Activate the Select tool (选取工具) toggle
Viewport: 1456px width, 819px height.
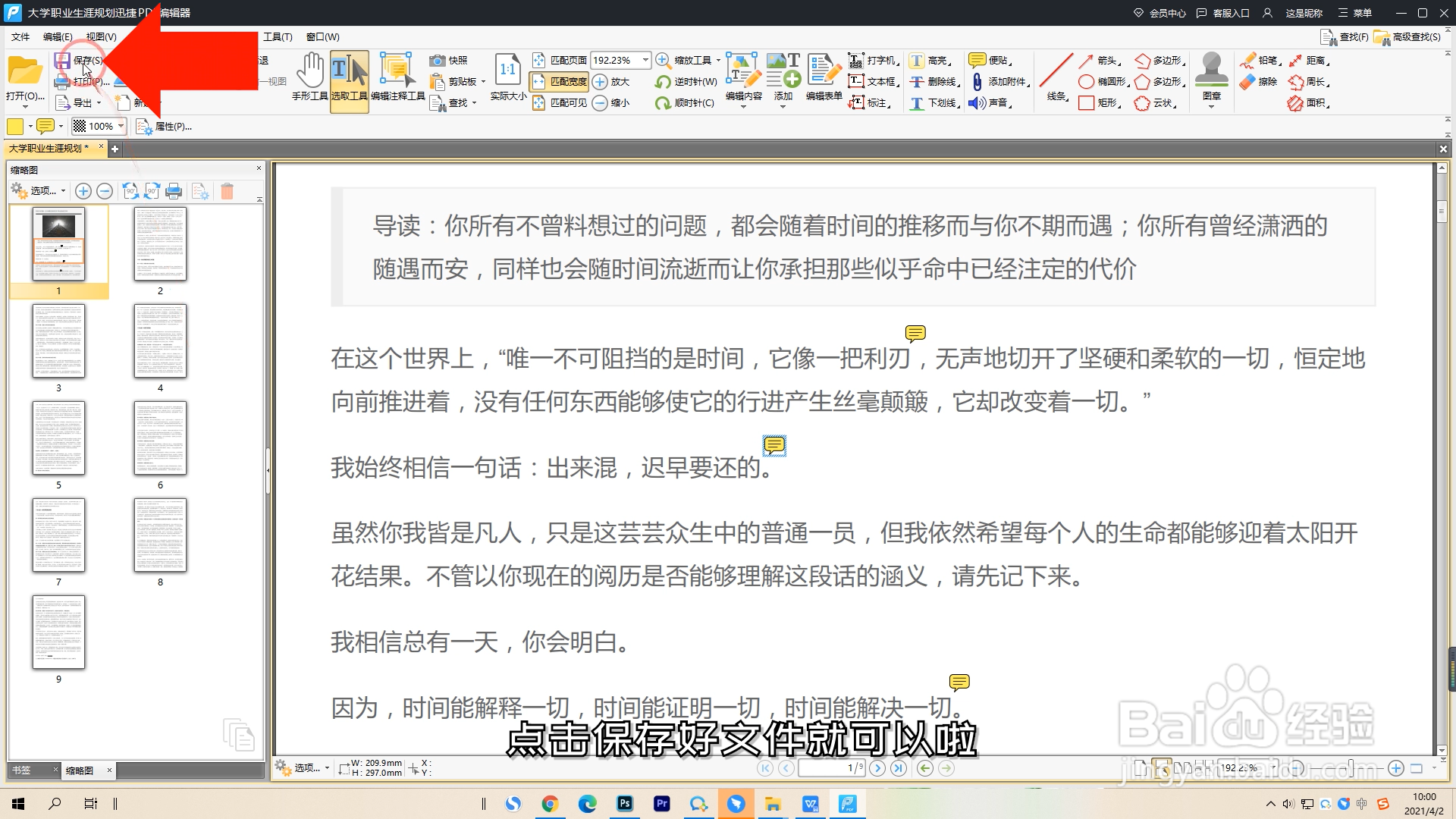pos(349,80)
